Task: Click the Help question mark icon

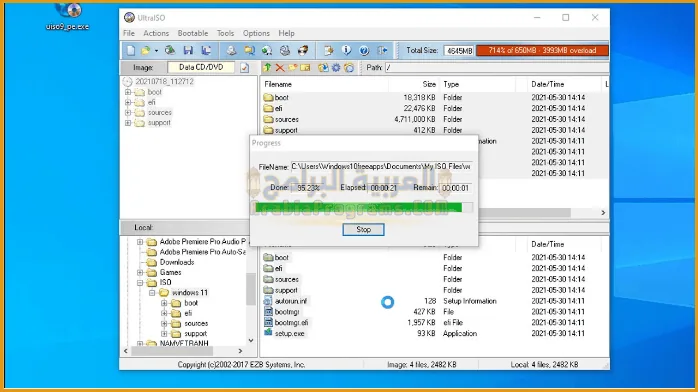Action: click(x=364, y=50)
